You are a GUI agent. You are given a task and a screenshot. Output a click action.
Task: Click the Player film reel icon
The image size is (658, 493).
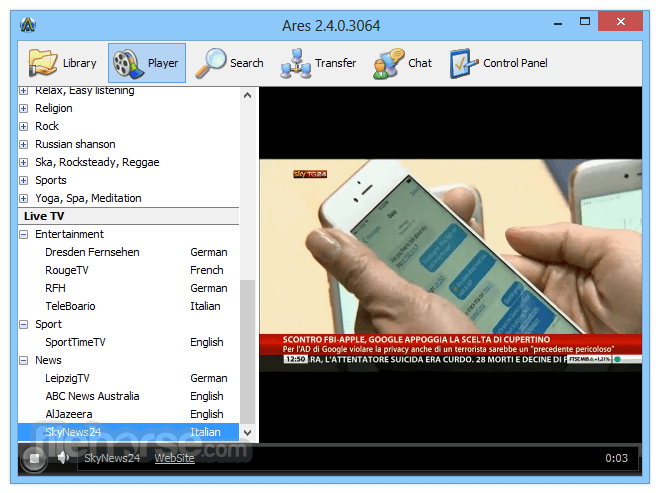[x=128, y=64]
